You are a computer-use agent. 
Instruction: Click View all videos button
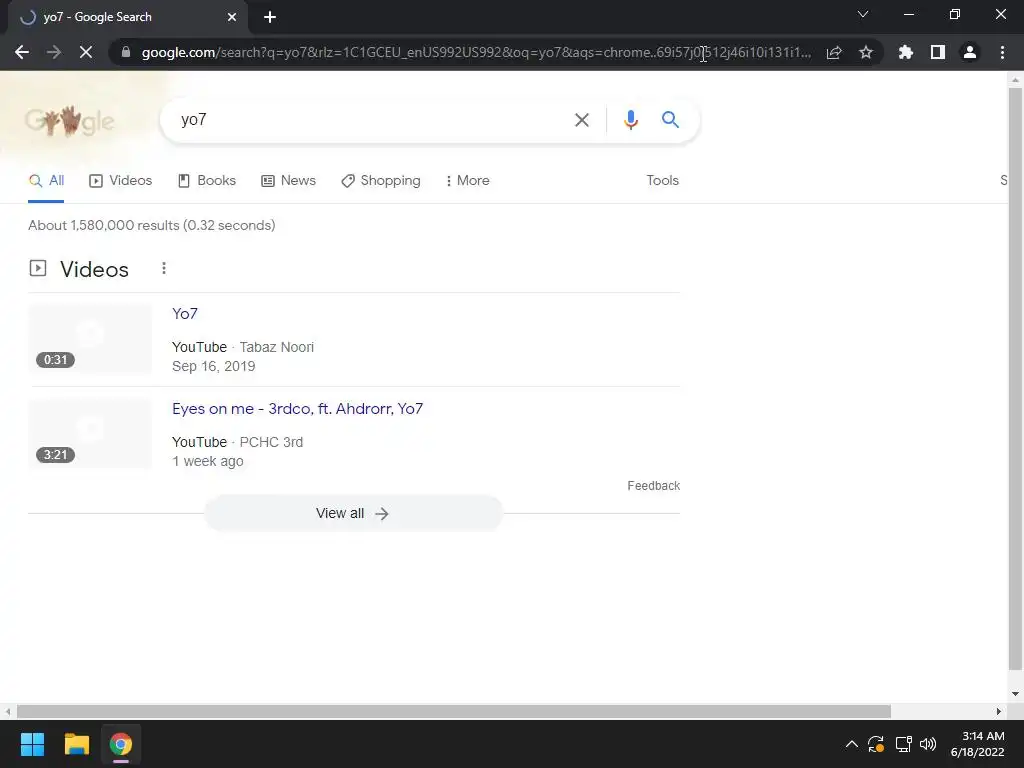(353, 513)
